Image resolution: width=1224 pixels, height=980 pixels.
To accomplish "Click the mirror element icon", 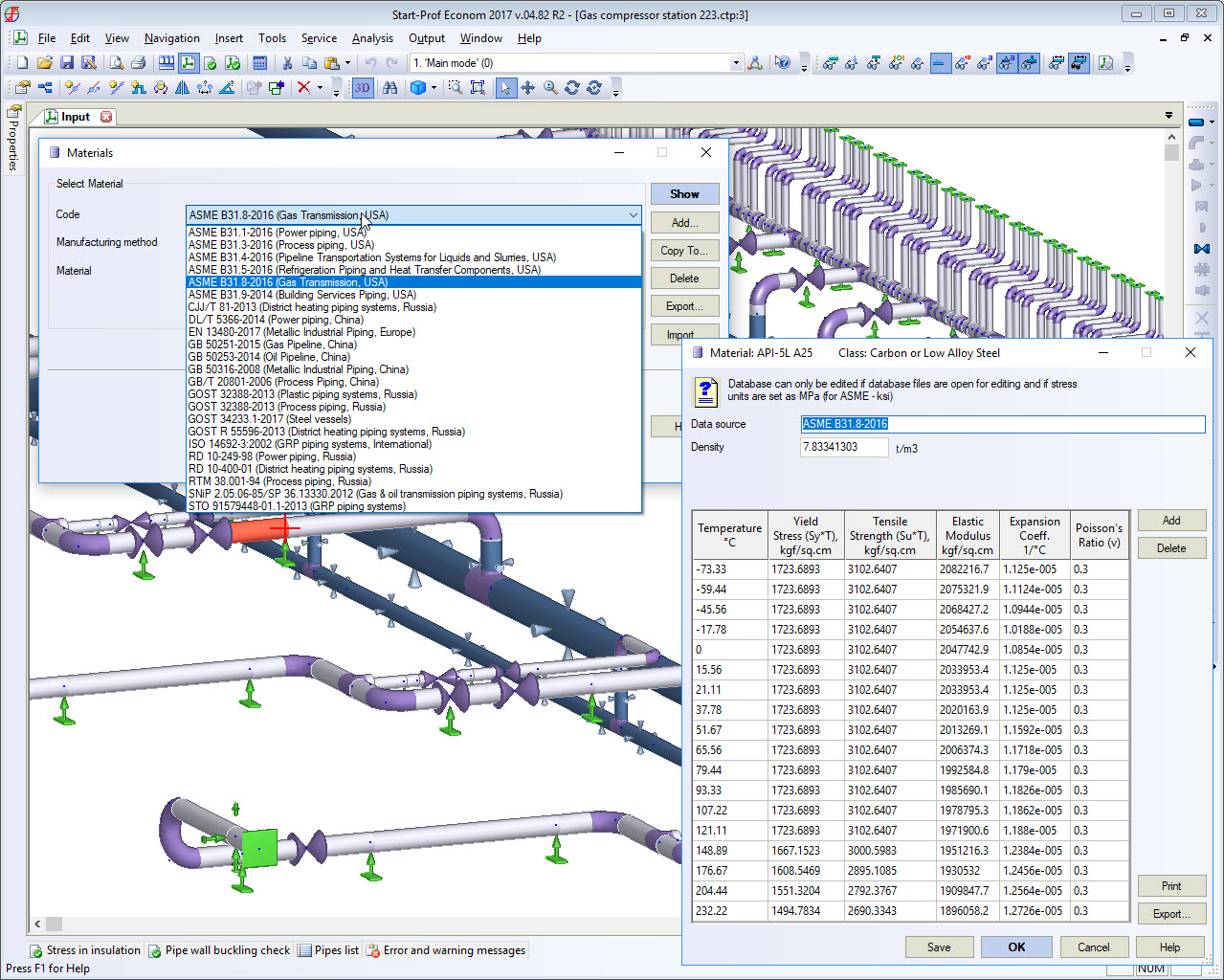I will tap(182, 88).
